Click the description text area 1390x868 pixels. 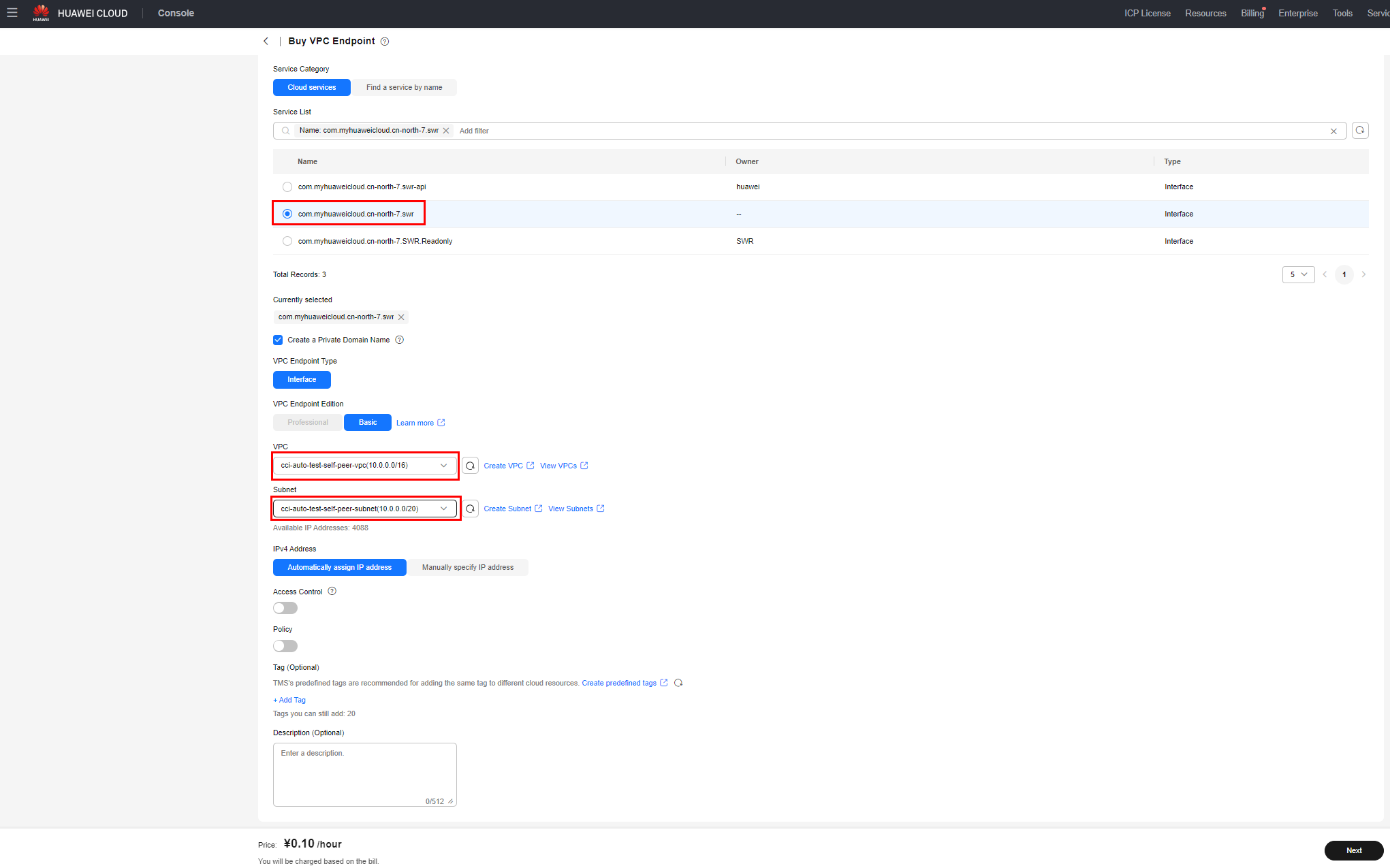[365, 775]
